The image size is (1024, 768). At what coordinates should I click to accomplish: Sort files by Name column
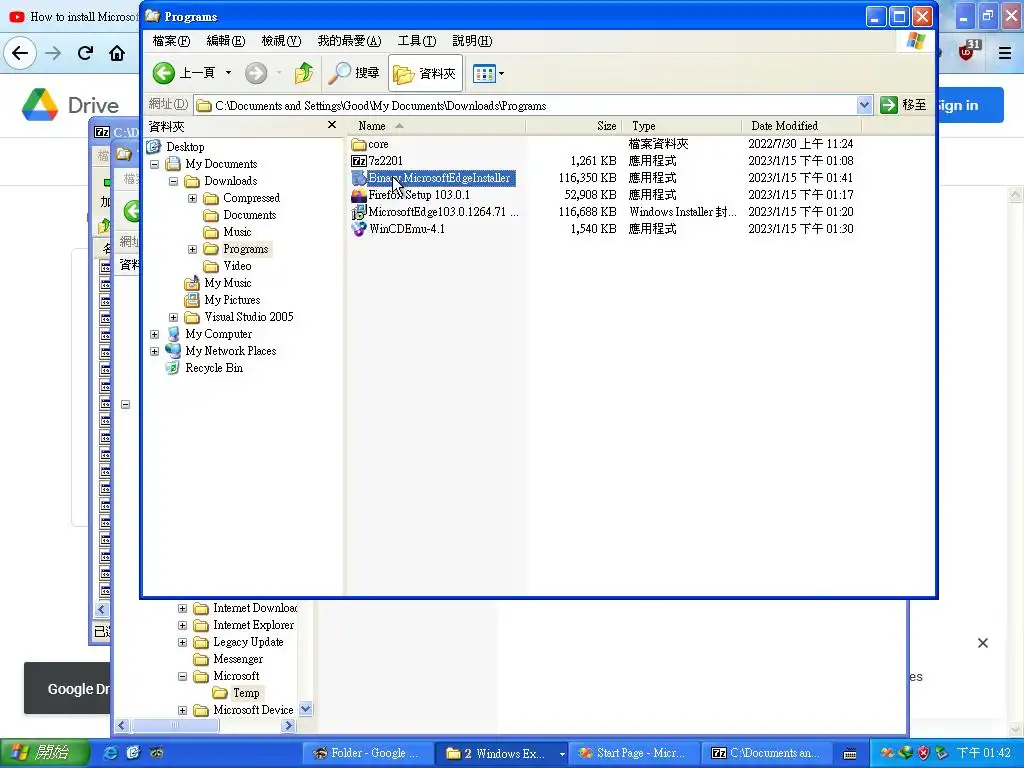[436, 125]
